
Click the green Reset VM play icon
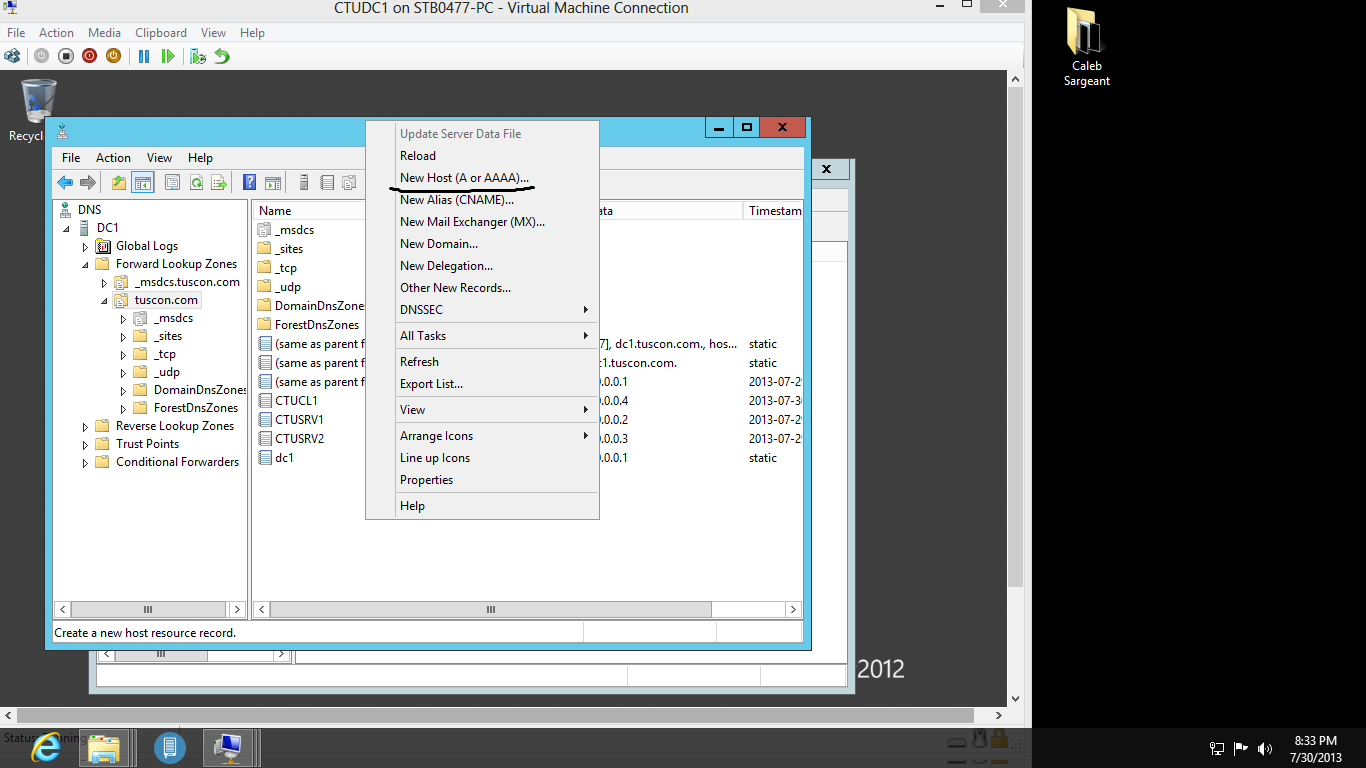[168, 56]
